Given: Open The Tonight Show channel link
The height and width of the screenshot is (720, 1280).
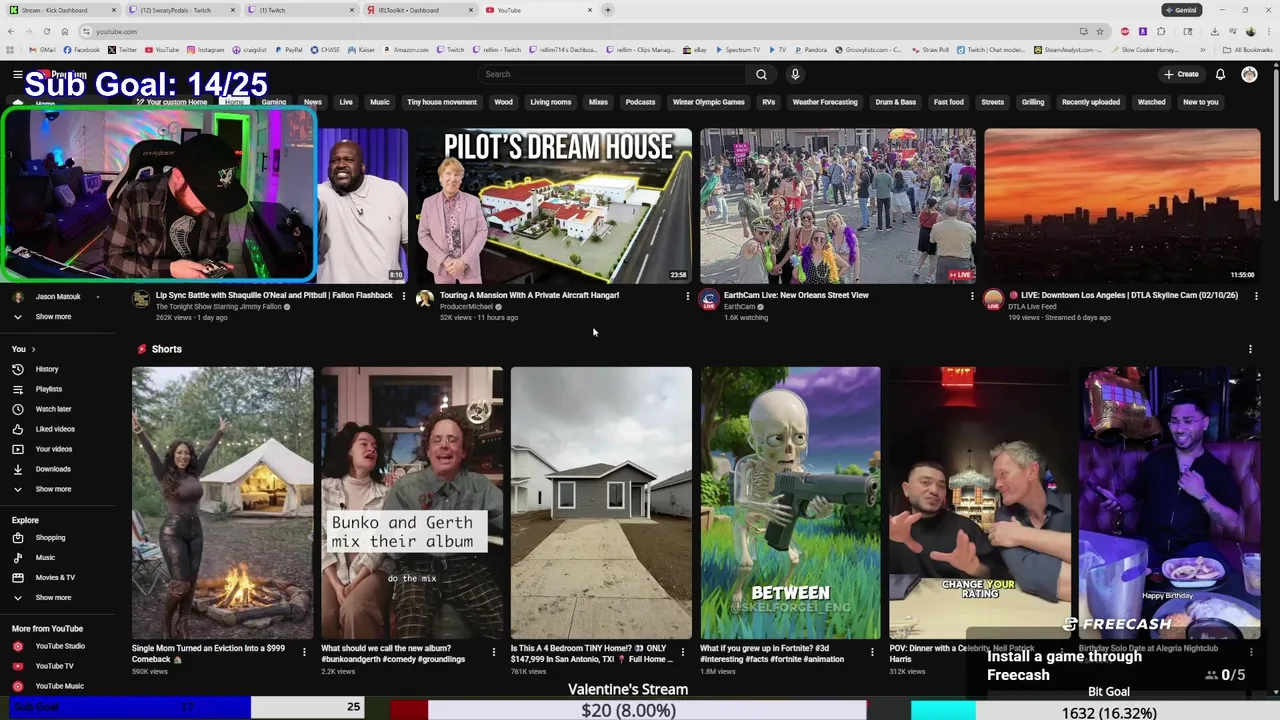Looking at the screenshot, I should pyautogui.click(x=219, y=307).
